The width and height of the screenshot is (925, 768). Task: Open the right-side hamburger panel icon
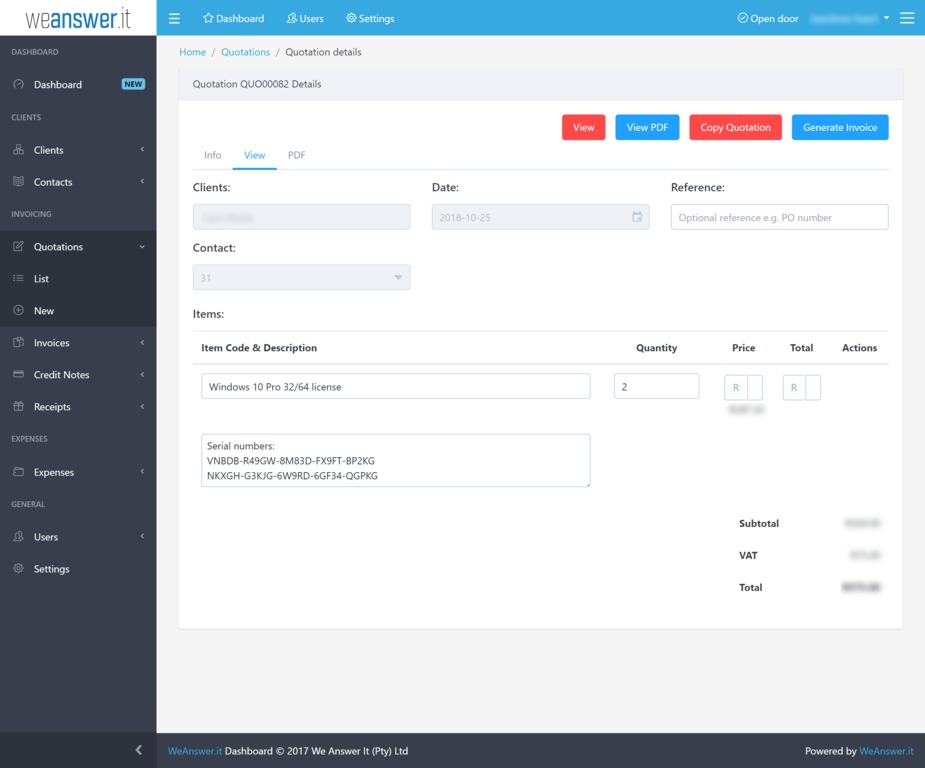tap(907, 18)
